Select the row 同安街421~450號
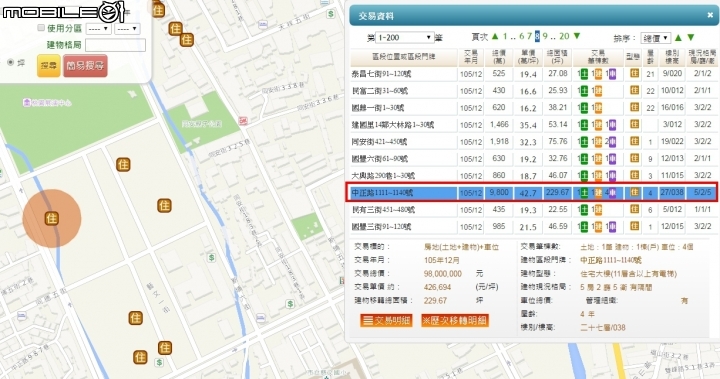 point(533,141)
